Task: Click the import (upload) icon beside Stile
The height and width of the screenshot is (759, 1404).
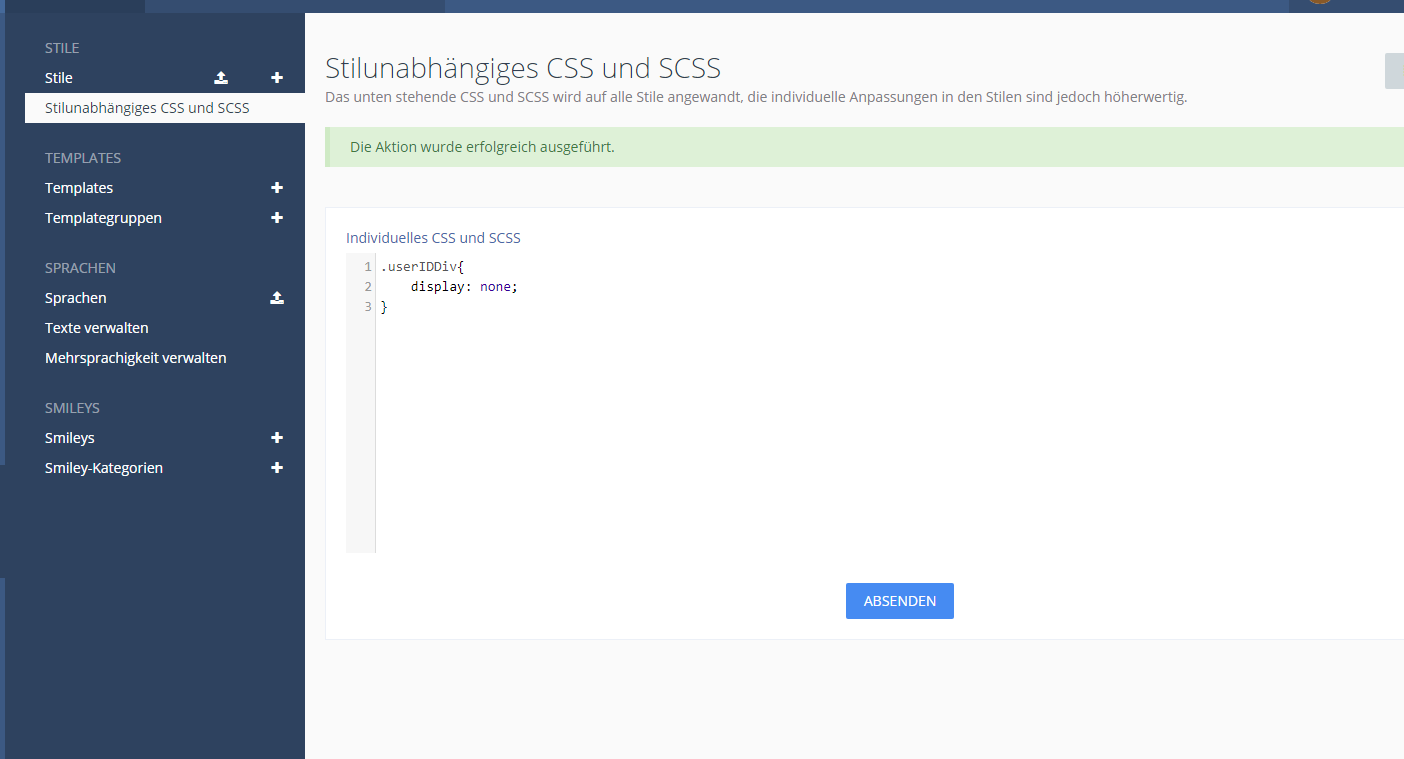Action: click(221, 78)
